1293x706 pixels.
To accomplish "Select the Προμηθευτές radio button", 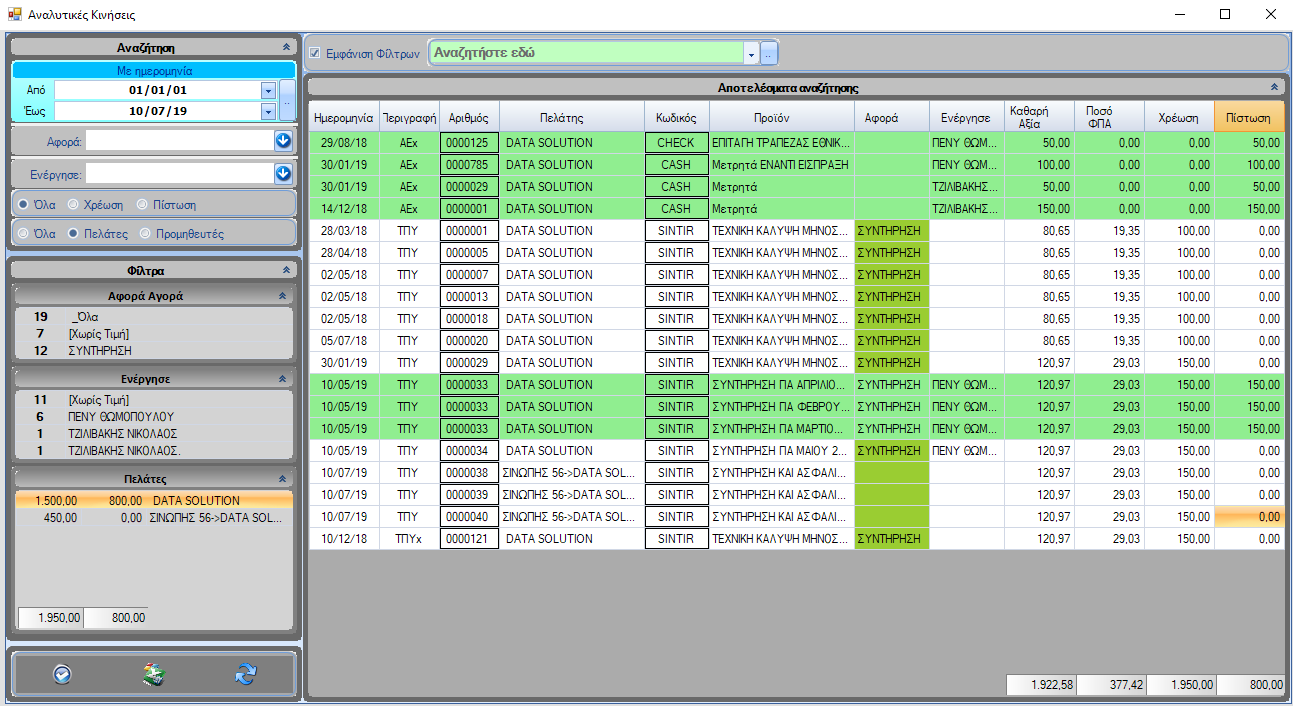I will tap(146, 234).
